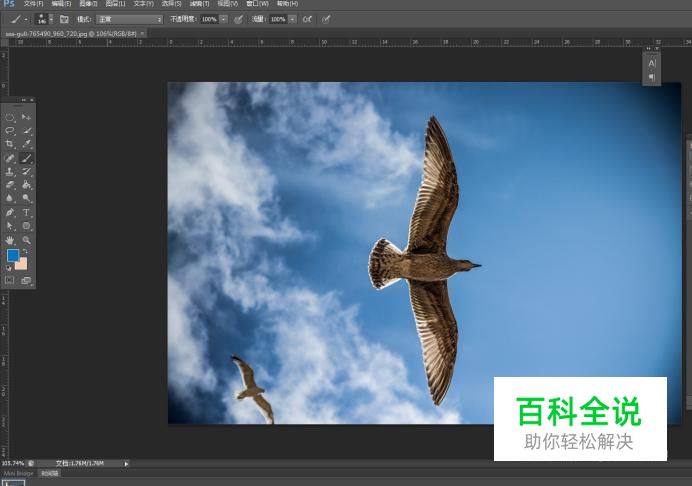Screen dimensions: 692x486
Task: Open the Filter menu
Action: tap(199, 4)
